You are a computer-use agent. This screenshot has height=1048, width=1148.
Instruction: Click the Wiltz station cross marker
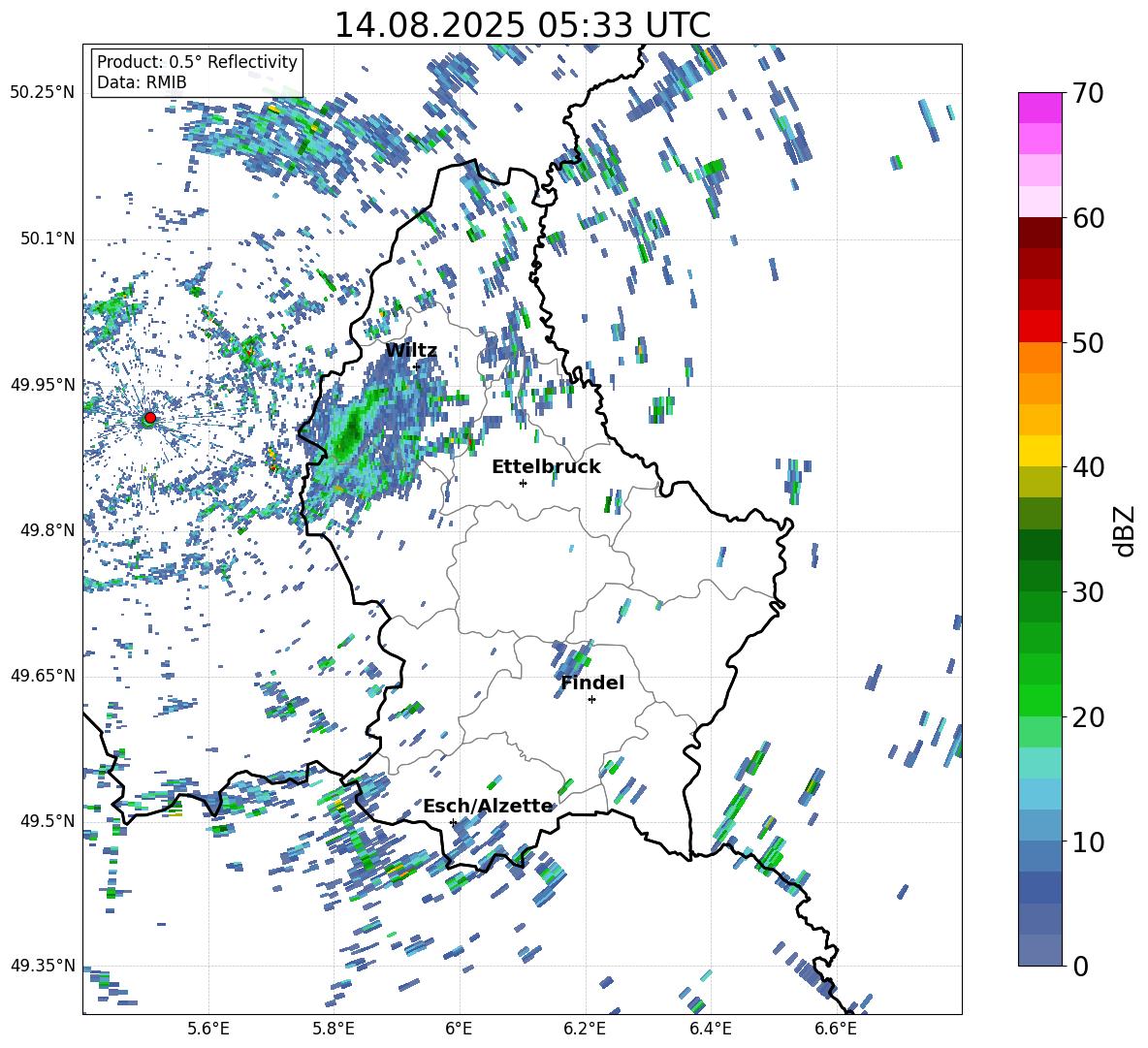pyautogui.click(x=417, y=366)
